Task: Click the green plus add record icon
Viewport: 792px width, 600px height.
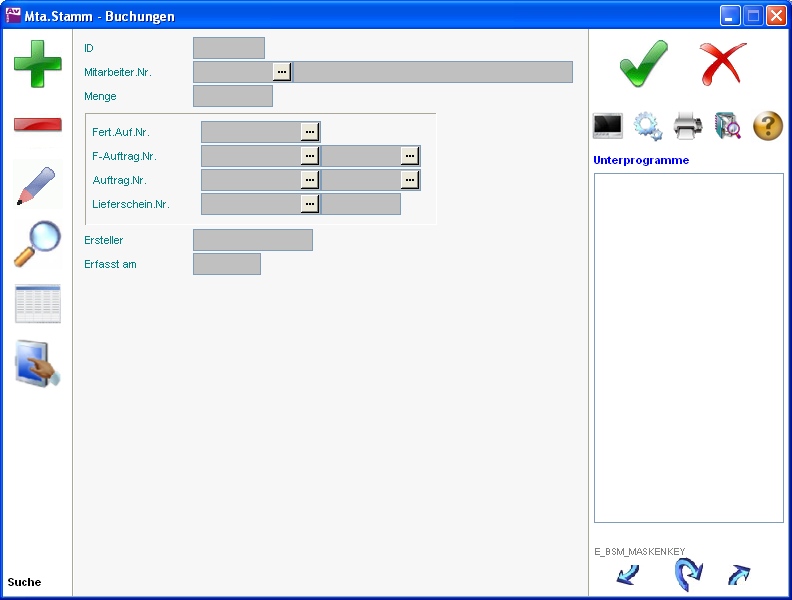Action: [x=37, y=61]
